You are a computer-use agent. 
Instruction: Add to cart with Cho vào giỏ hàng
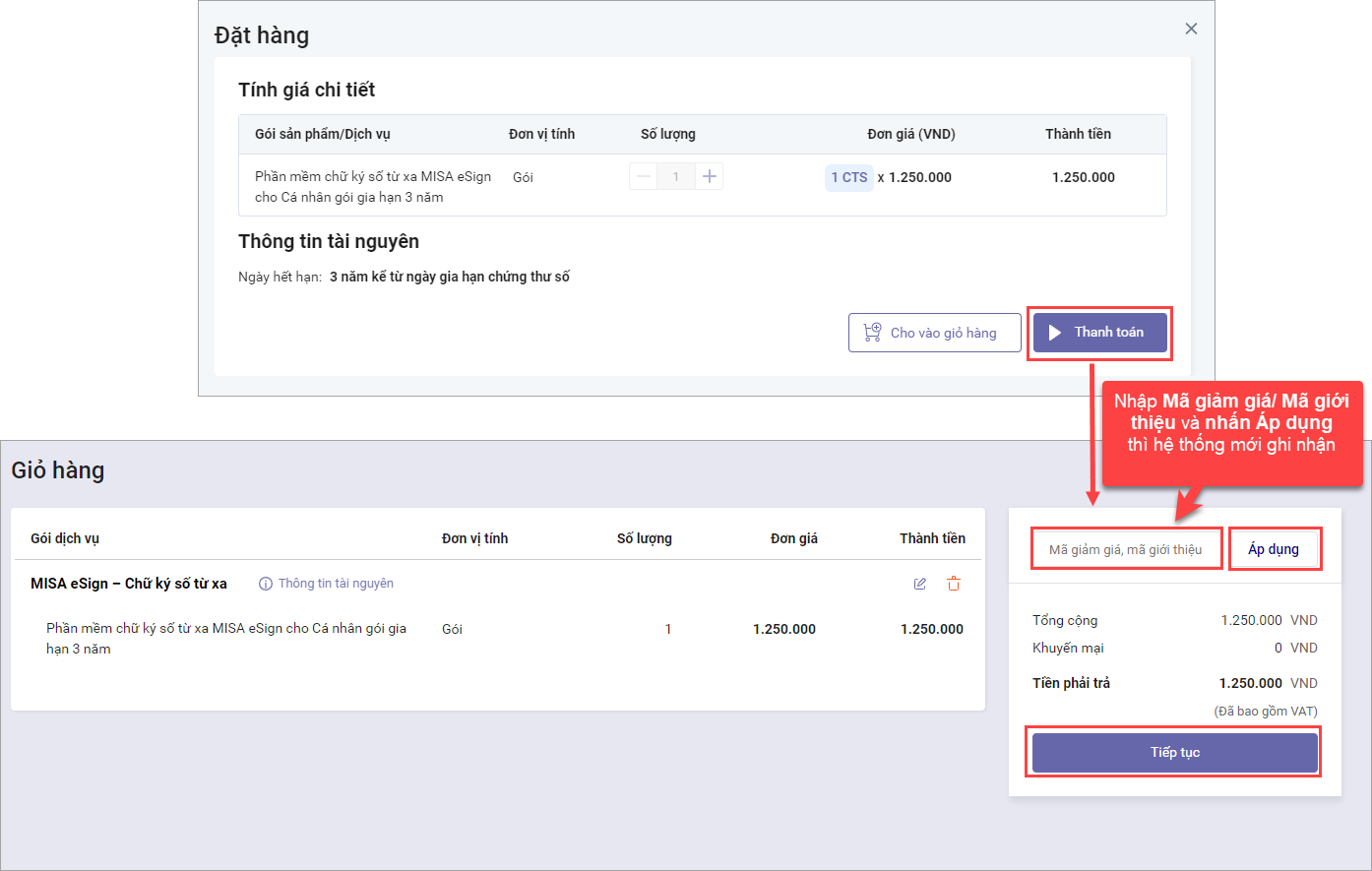click(x=935, y=333)
